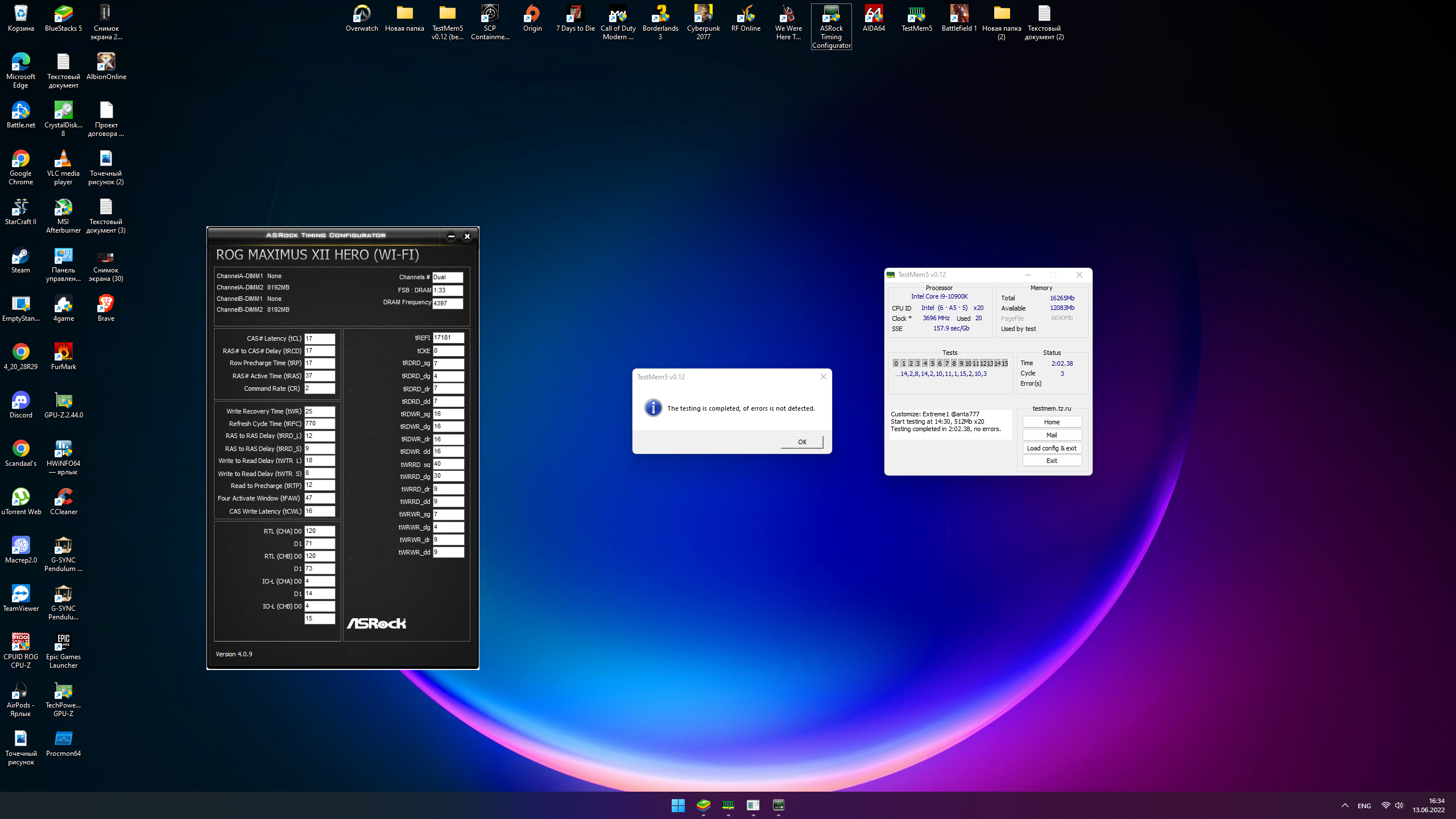Click the Mail button in TestMem5
Image resolution: width=1456 pixels, height=819 pixels.
tap(1052, 435)
